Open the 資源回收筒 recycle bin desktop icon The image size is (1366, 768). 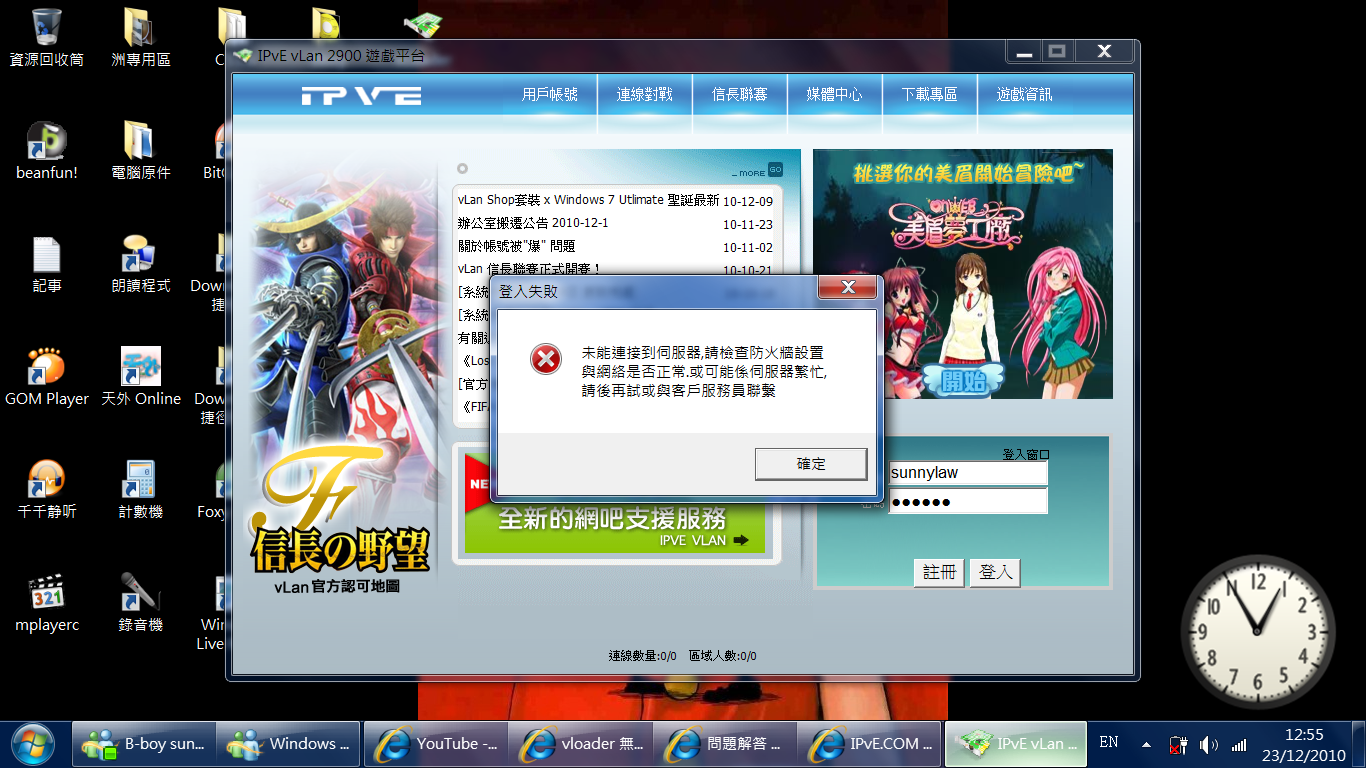[x=47, y=38]
